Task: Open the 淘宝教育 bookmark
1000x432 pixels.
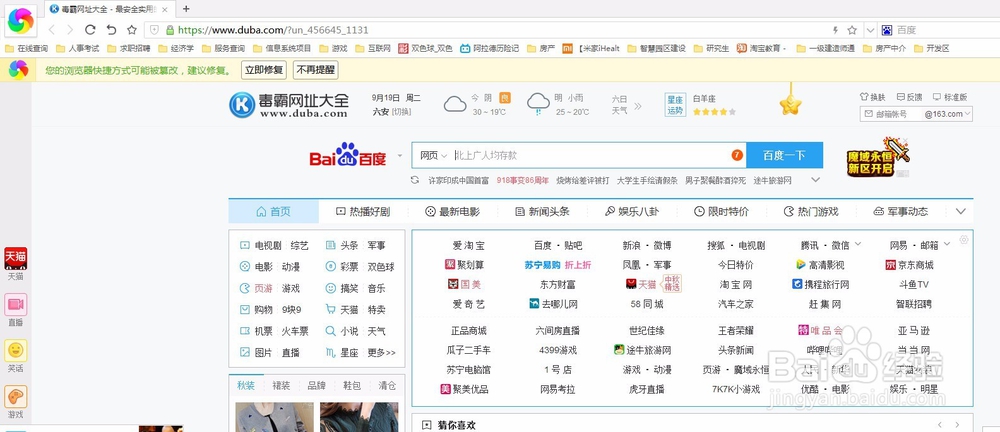Action: (x=763, y=48)
